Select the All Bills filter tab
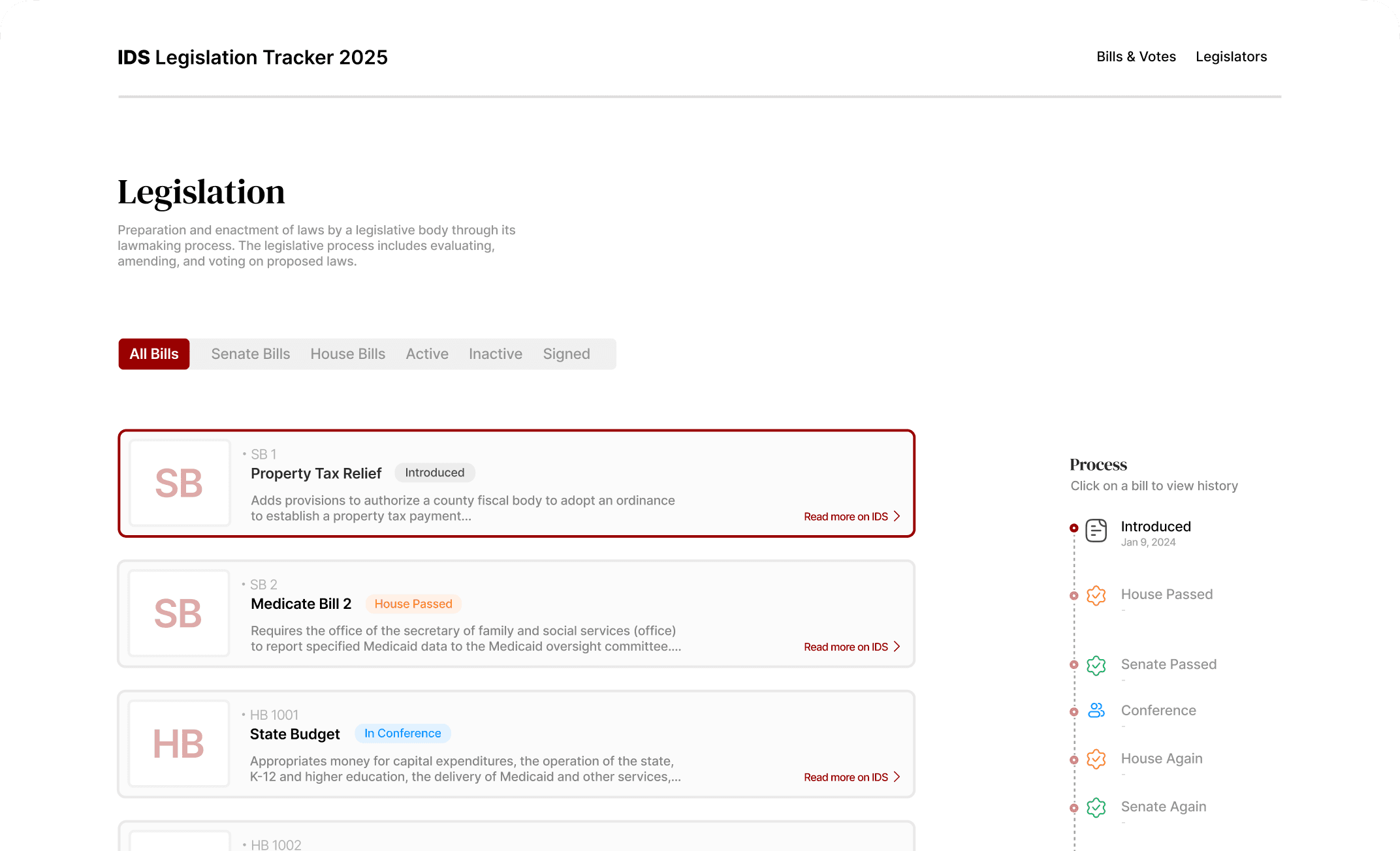The width and height of the screenshot is (1400, 851). [154, 354]
